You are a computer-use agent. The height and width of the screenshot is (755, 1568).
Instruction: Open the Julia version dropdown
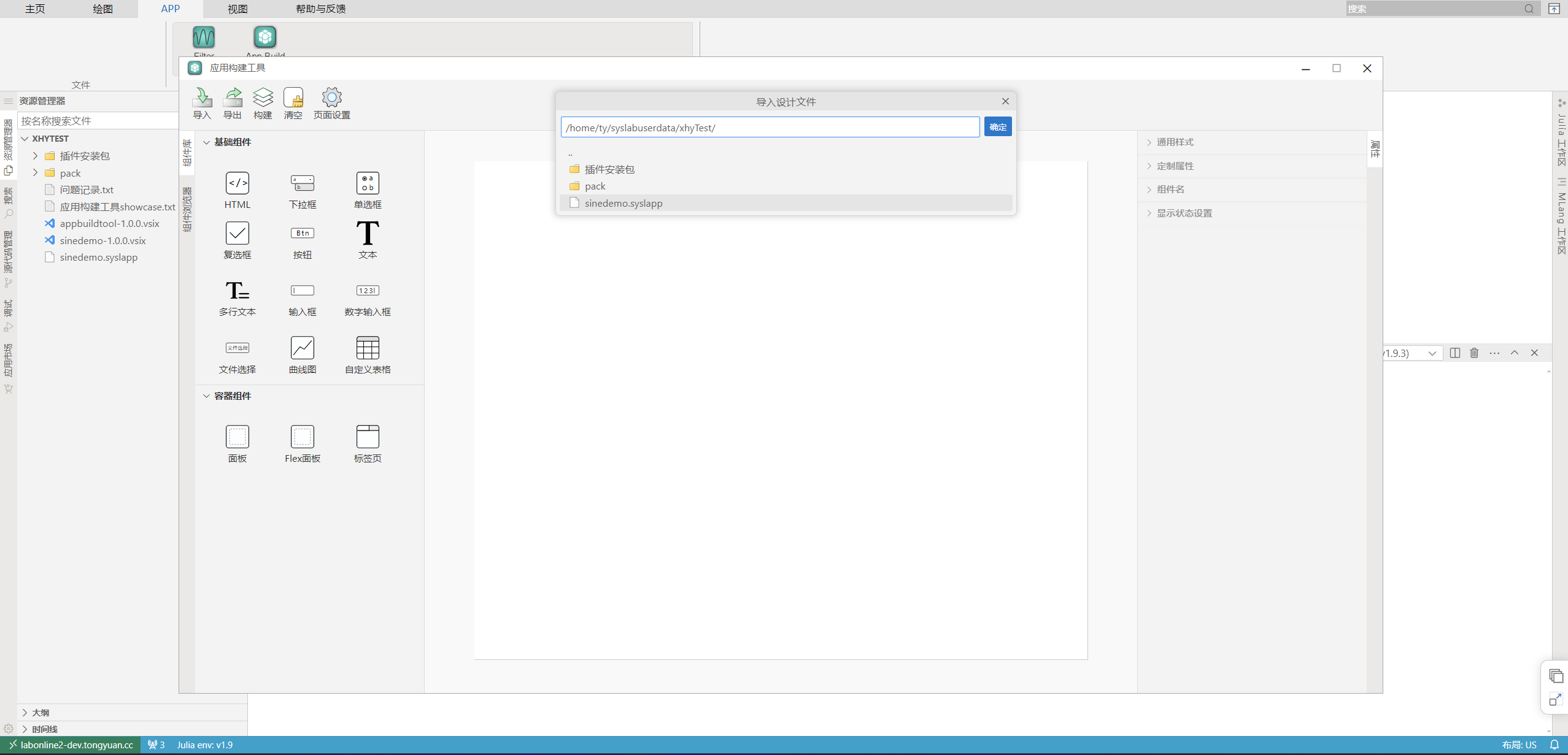[x=1432, y=353]
